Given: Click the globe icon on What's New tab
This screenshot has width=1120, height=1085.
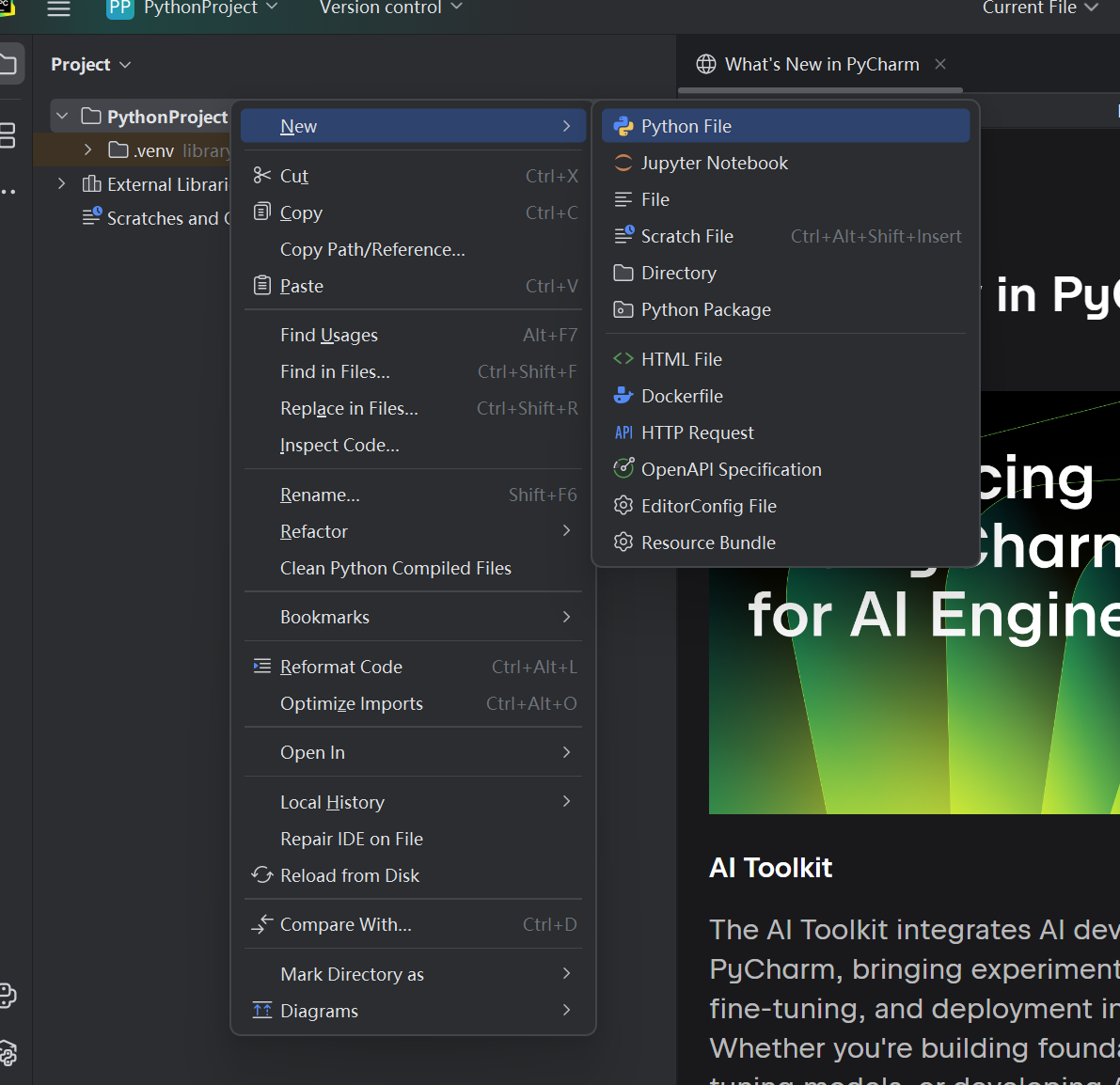Looking at the screenshot, I should (x=705, y=64).
